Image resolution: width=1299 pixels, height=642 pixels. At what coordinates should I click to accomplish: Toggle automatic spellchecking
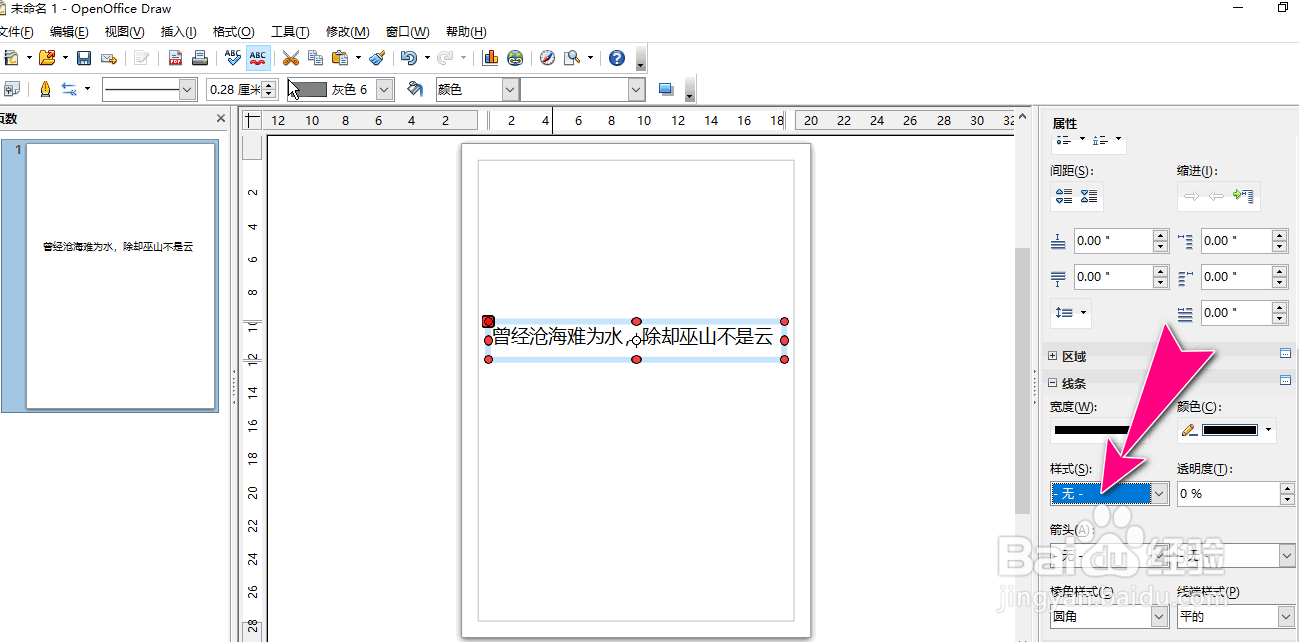point(258,58)
